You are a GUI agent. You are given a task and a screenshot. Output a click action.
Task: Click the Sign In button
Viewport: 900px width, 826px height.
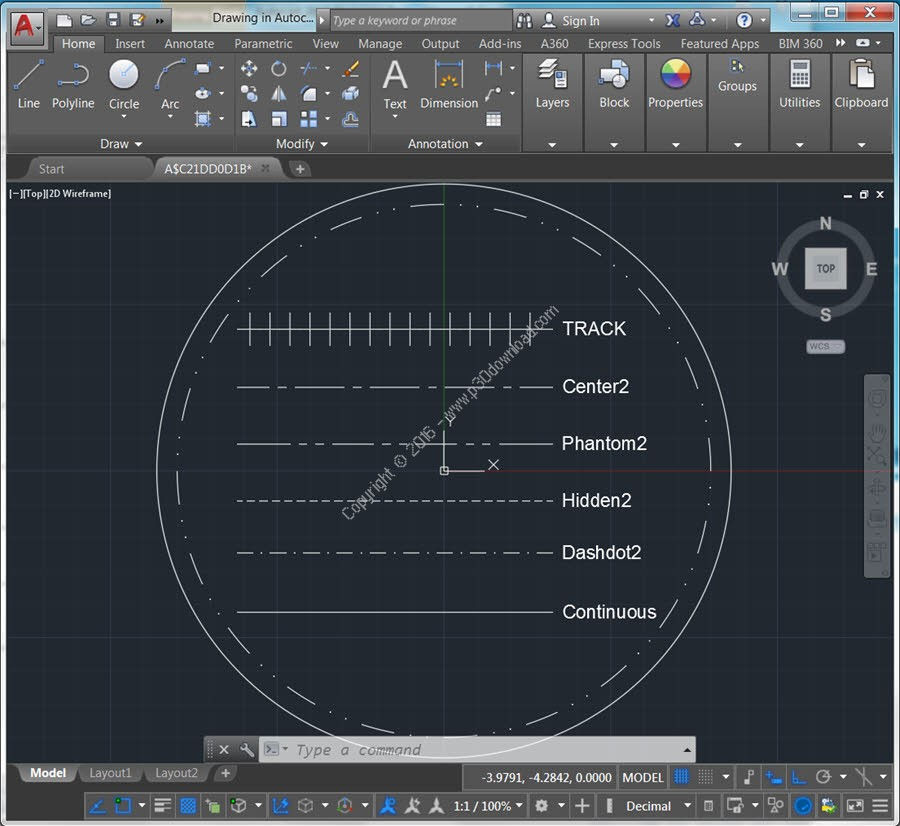(x=572, y=21)
